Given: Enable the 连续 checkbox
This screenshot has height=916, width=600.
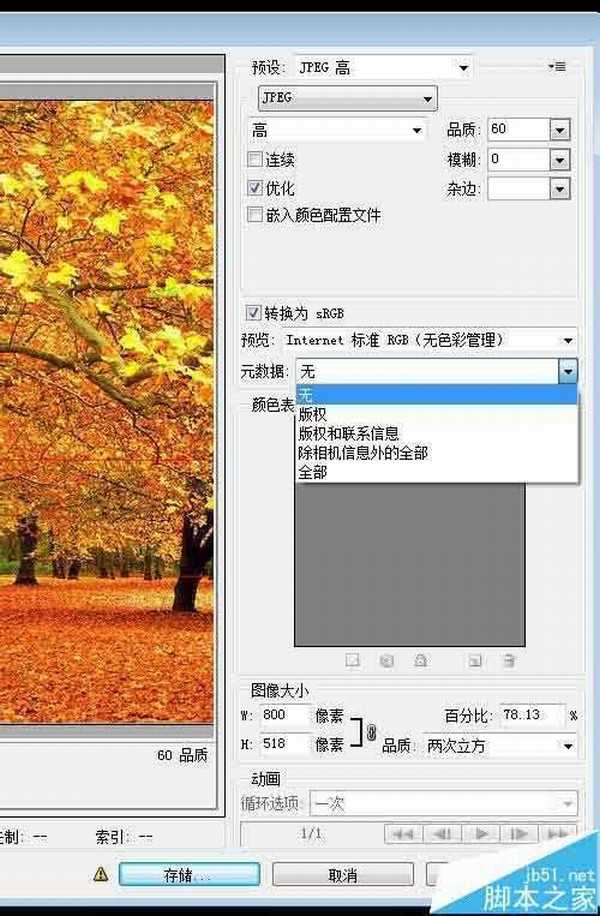Looking at the screenshot, I should click(255, 159).
